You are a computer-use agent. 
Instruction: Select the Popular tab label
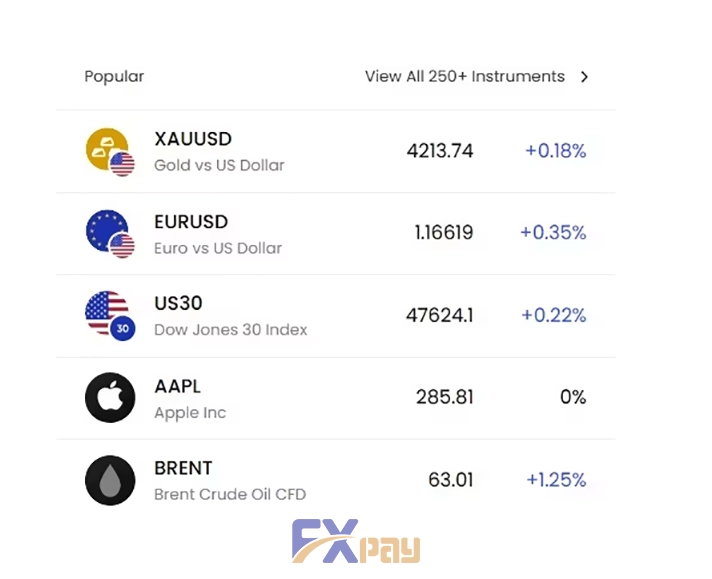(114, 76)
